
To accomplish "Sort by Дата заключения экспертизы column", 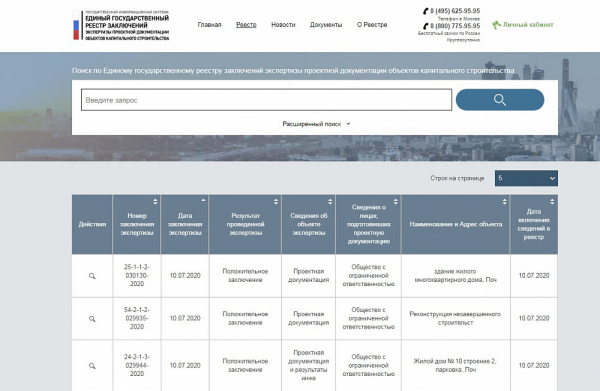I will [x=203, y=200].
